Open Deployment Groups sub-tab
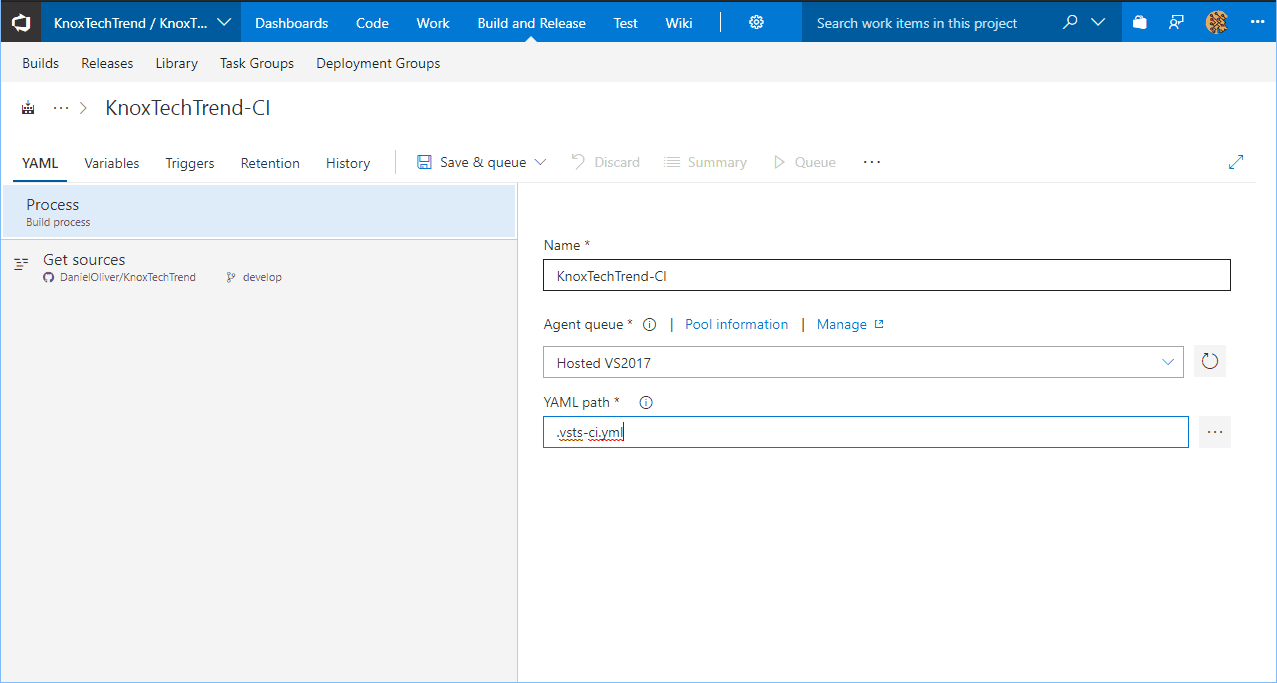This screenshot has height=683, width=1277. [378, 63]
